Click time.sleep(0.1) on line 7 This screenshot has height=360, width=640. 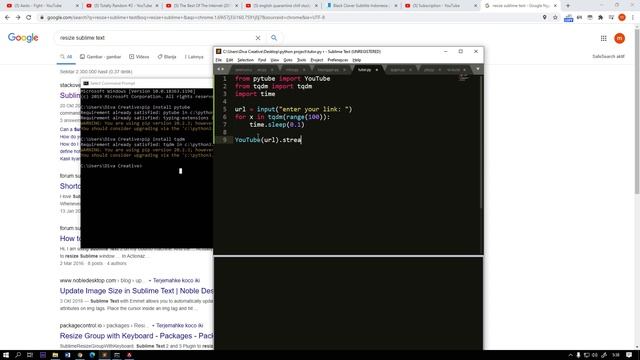coord(277,125)
